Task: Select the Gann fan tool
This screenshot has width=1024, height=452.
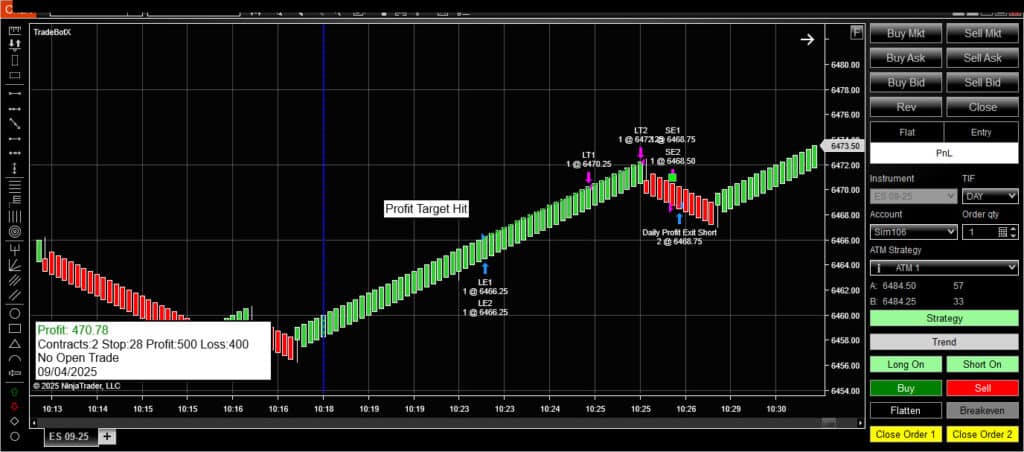Action: pos(15,265)
